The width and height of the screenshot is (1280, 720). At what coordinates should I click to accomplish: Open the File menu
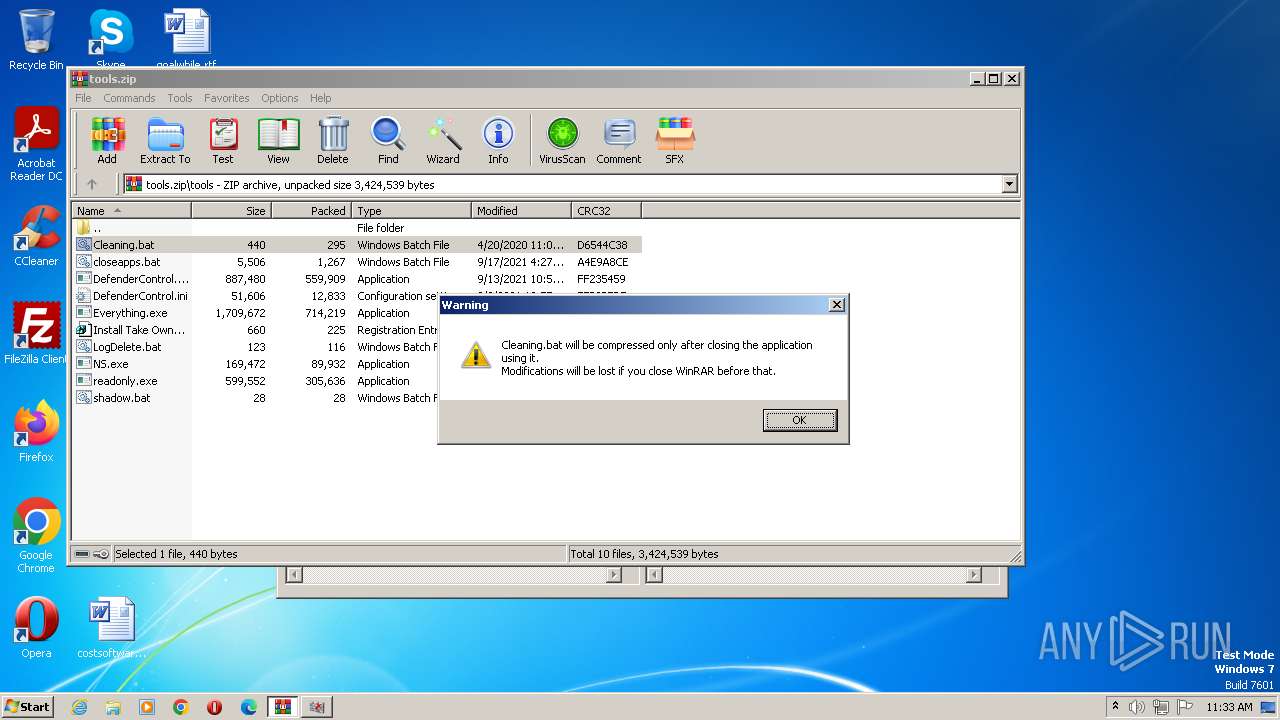[83, 98]
